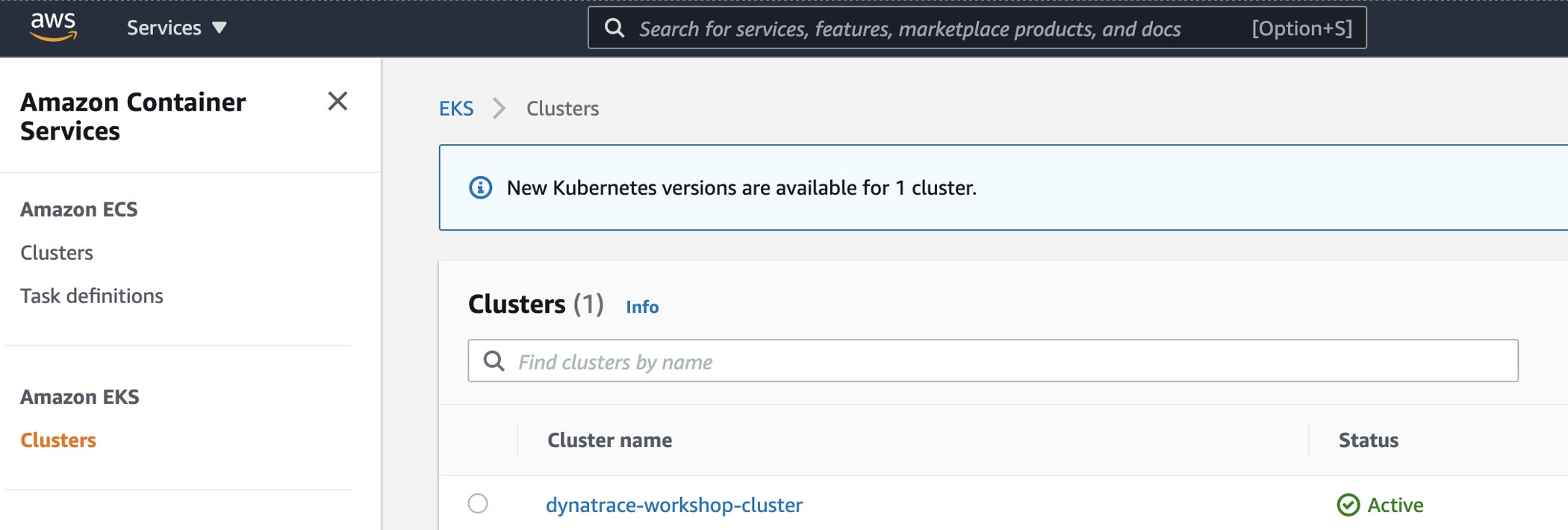Click the Amazon EKS section heading

coord(80,396)
